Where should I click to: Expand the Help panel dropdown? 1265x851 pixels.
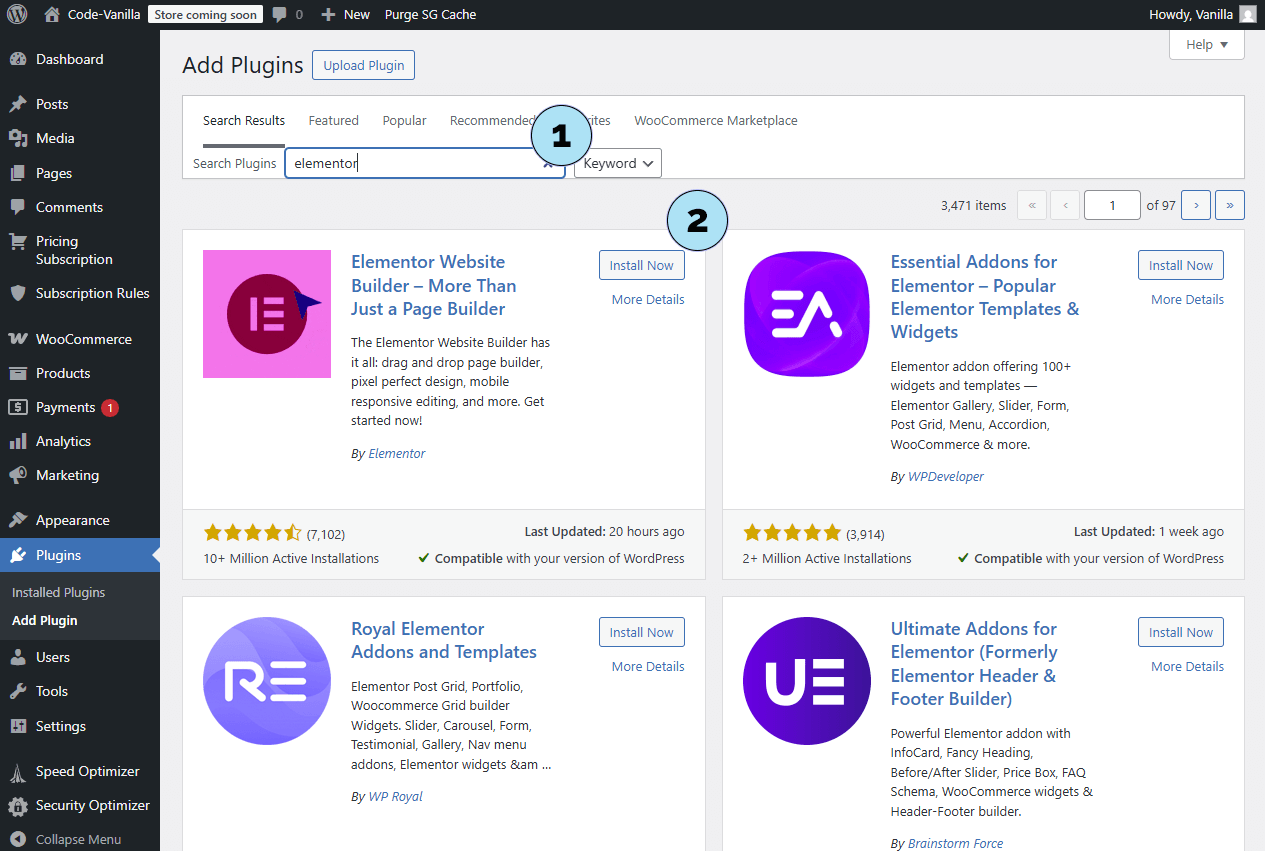(x=1206, y=44)
